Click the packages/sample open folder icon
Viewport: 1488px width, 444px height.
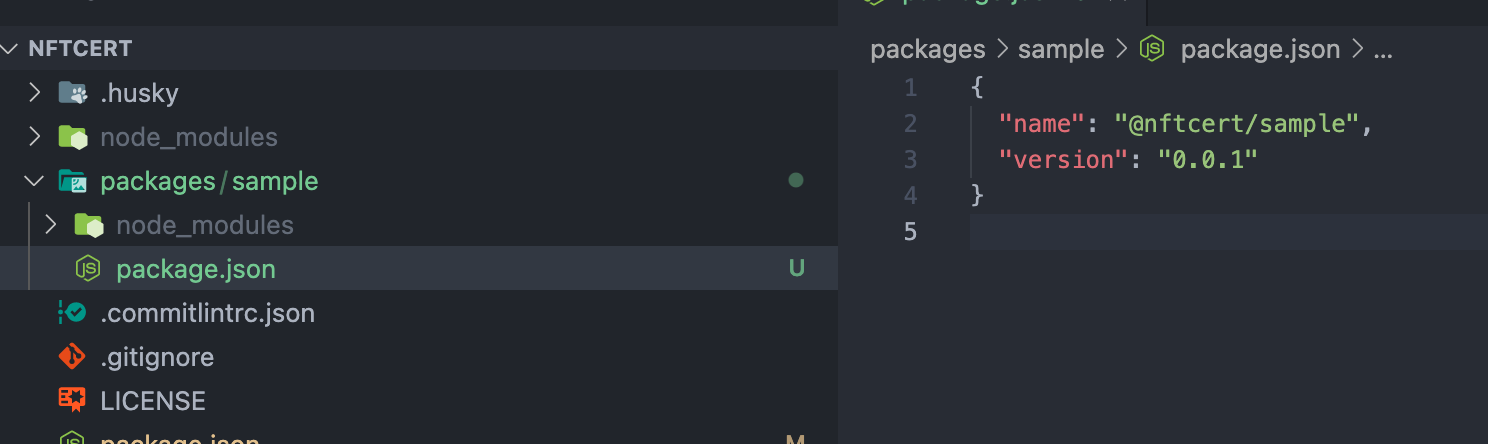coord(73,181)
